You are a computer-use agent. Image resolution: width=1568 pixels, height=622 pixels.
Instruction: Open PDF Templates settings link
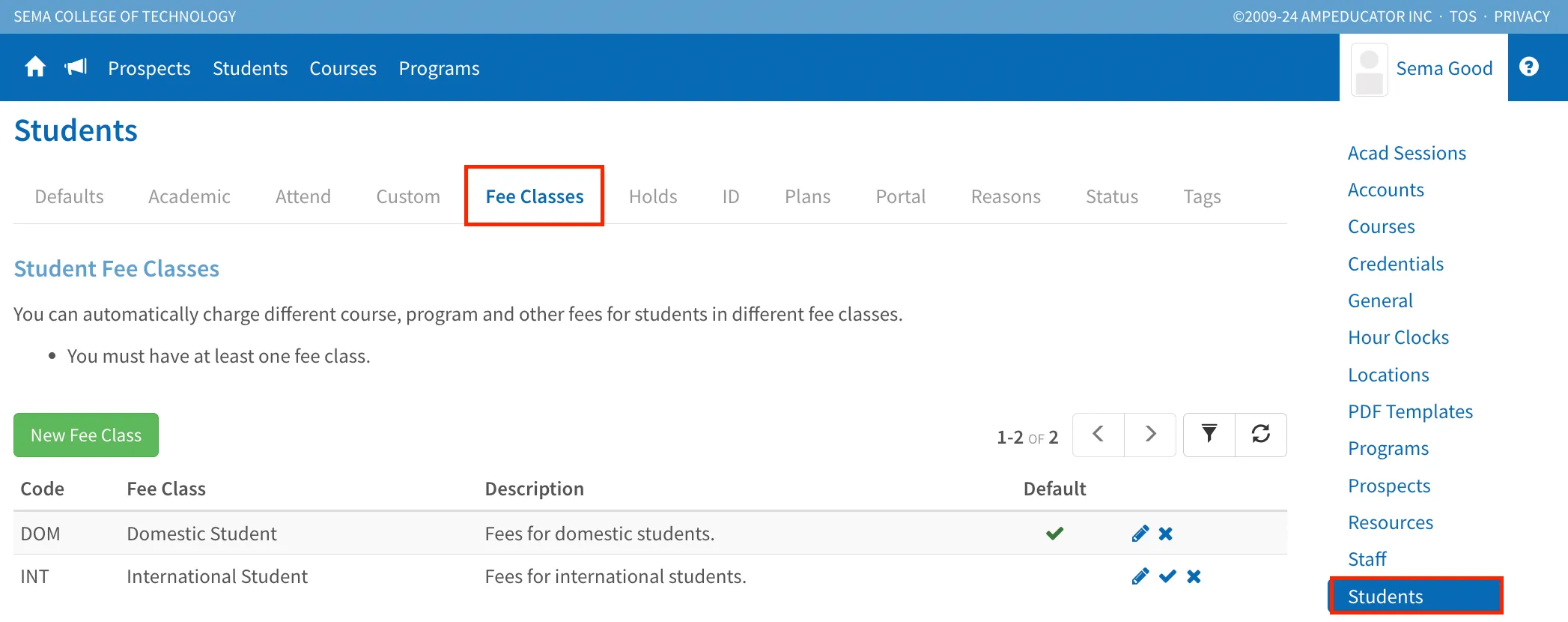pyautogui.click(x=1410, y=411)
